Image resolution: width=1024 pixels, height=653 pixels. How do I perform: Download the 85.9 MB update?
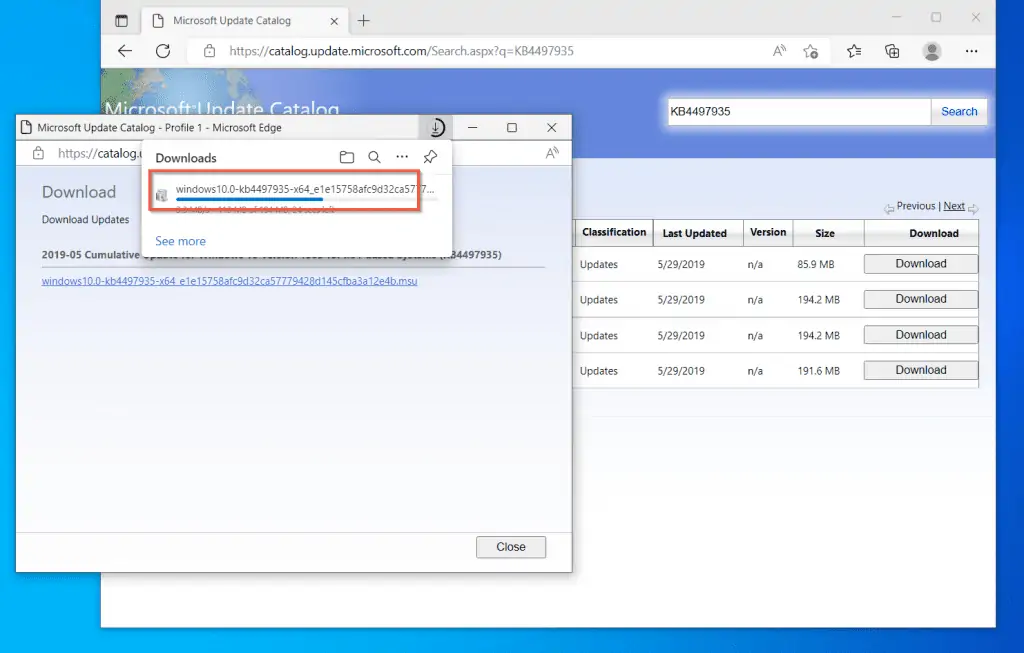click(x=921, y=264)
